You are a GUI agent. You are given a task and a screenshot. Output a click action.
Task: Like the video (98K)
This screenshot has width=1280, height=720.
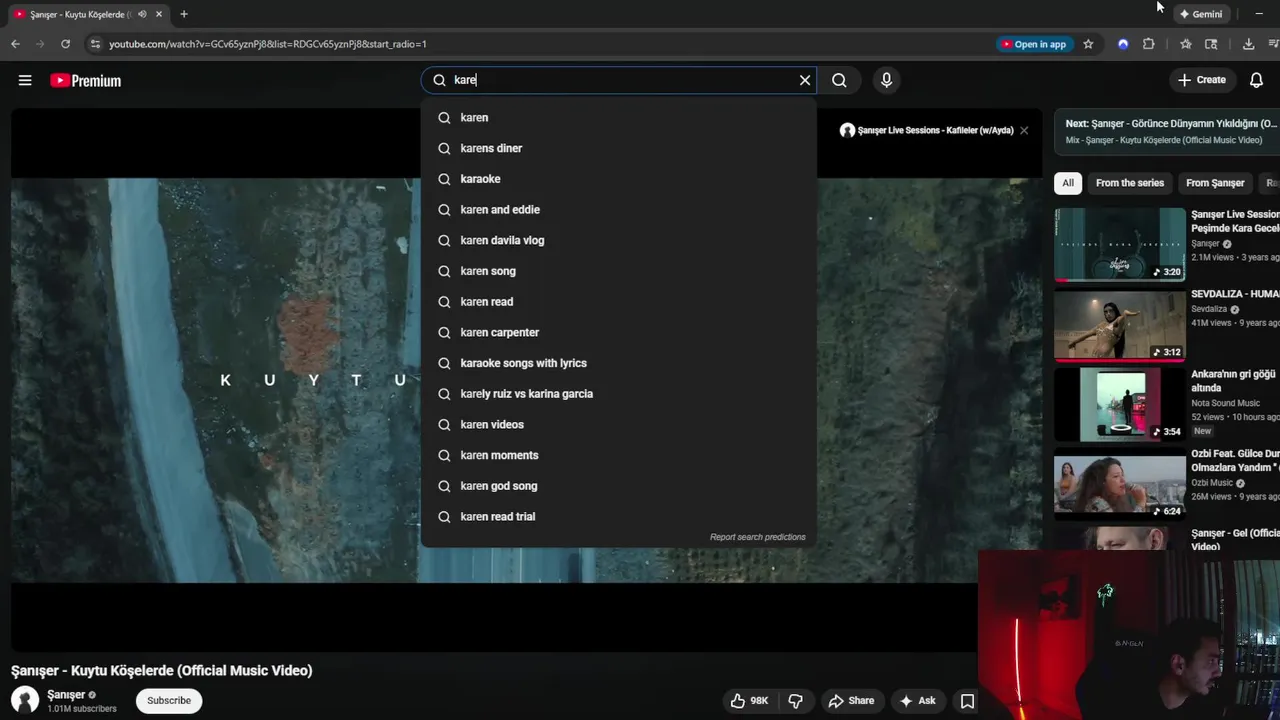click(x=749, y=701)
